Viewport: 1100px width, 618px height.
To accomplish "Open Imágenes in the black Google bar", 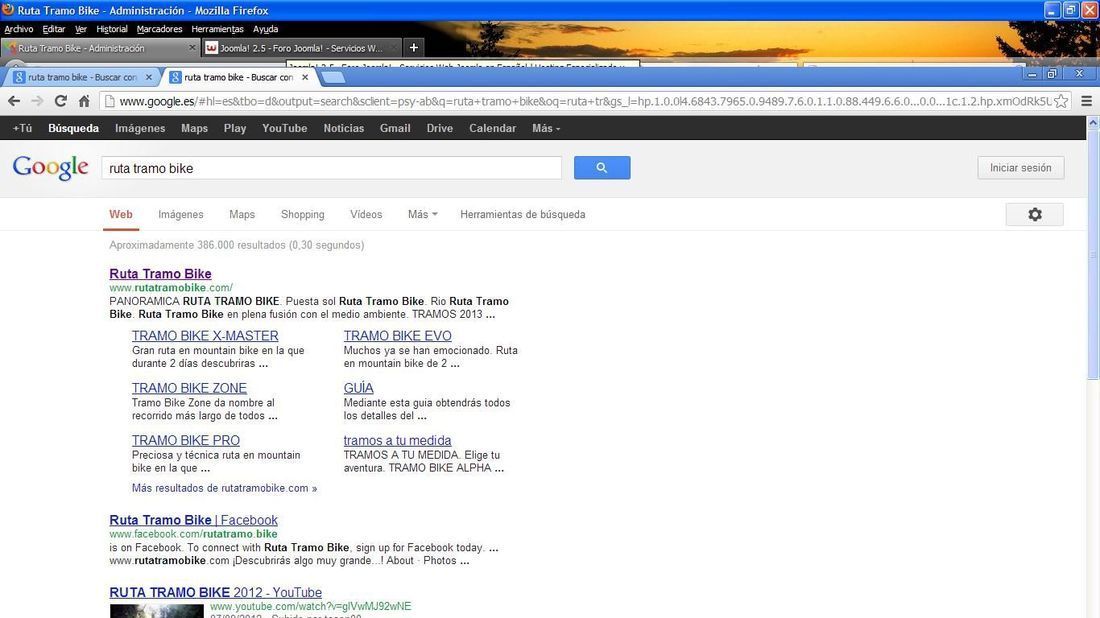I will [140, 128].
